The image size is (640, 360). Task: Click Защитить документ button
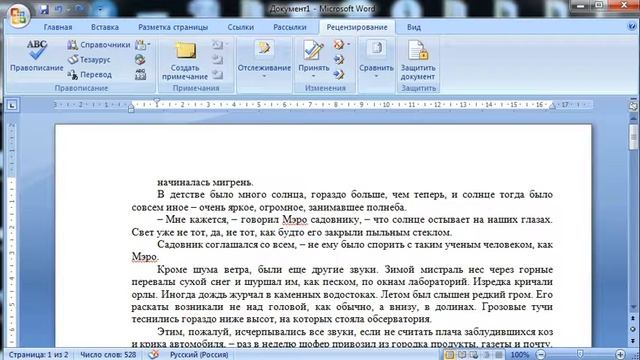pyautogui.click(x=418, y=60)
